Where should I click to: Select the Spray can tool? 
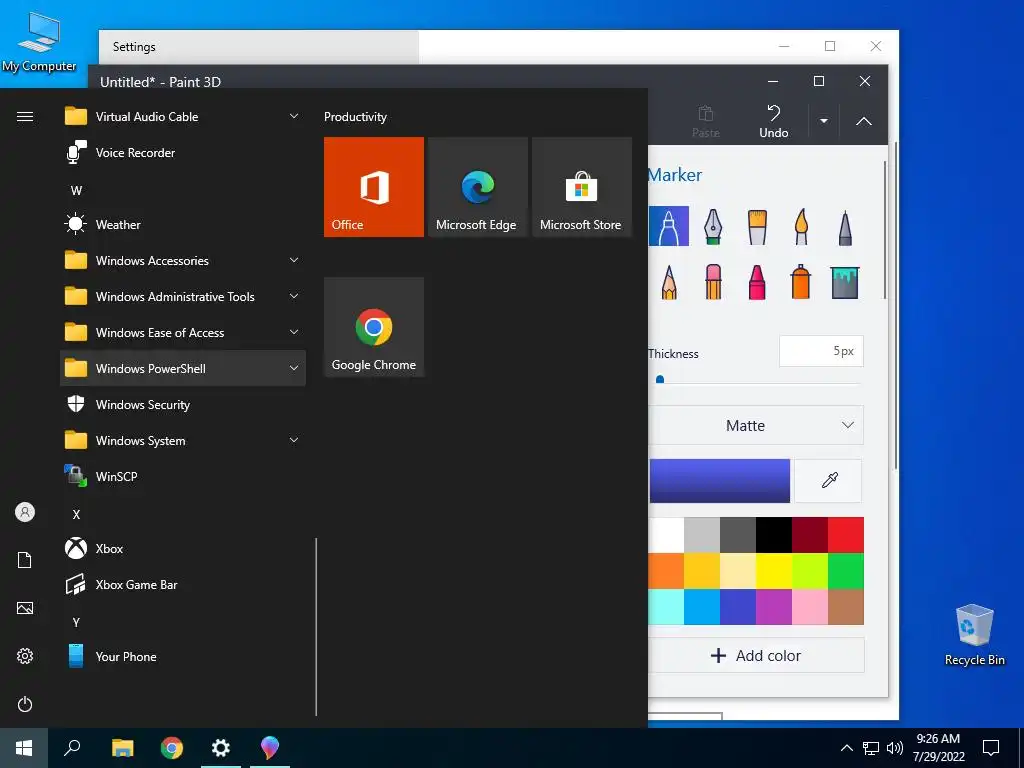click(801, 282)
